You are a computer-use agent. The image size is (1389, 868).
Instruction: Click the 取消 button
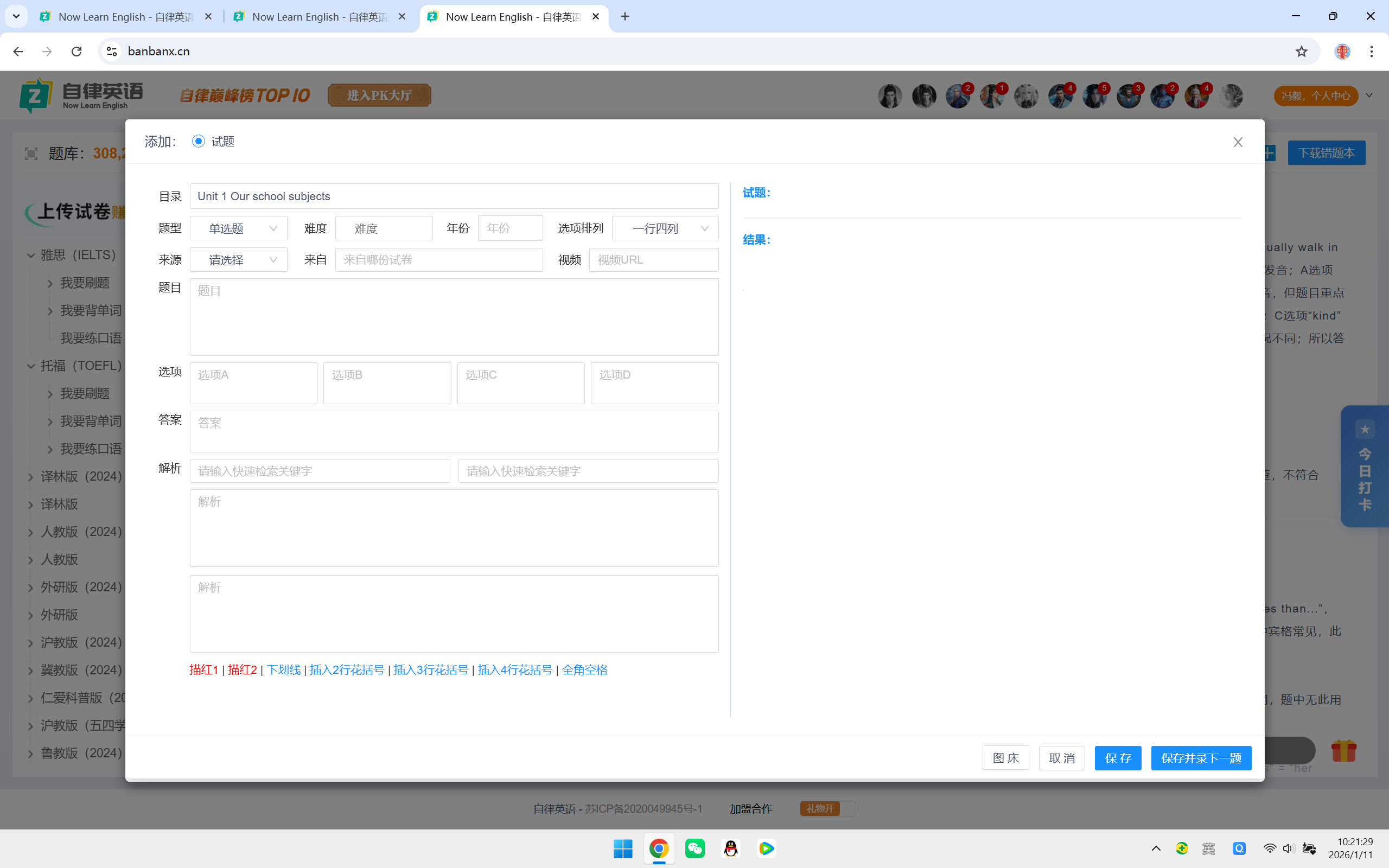tap(1061, 758)
